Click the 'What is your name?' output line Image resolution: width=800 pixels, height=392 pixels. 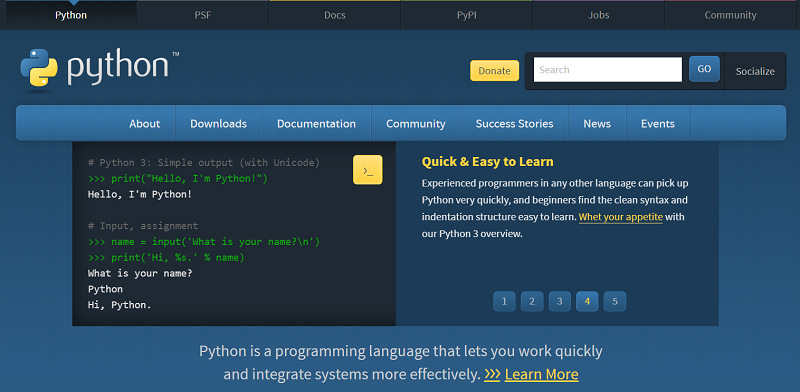[x=140, y=274]
